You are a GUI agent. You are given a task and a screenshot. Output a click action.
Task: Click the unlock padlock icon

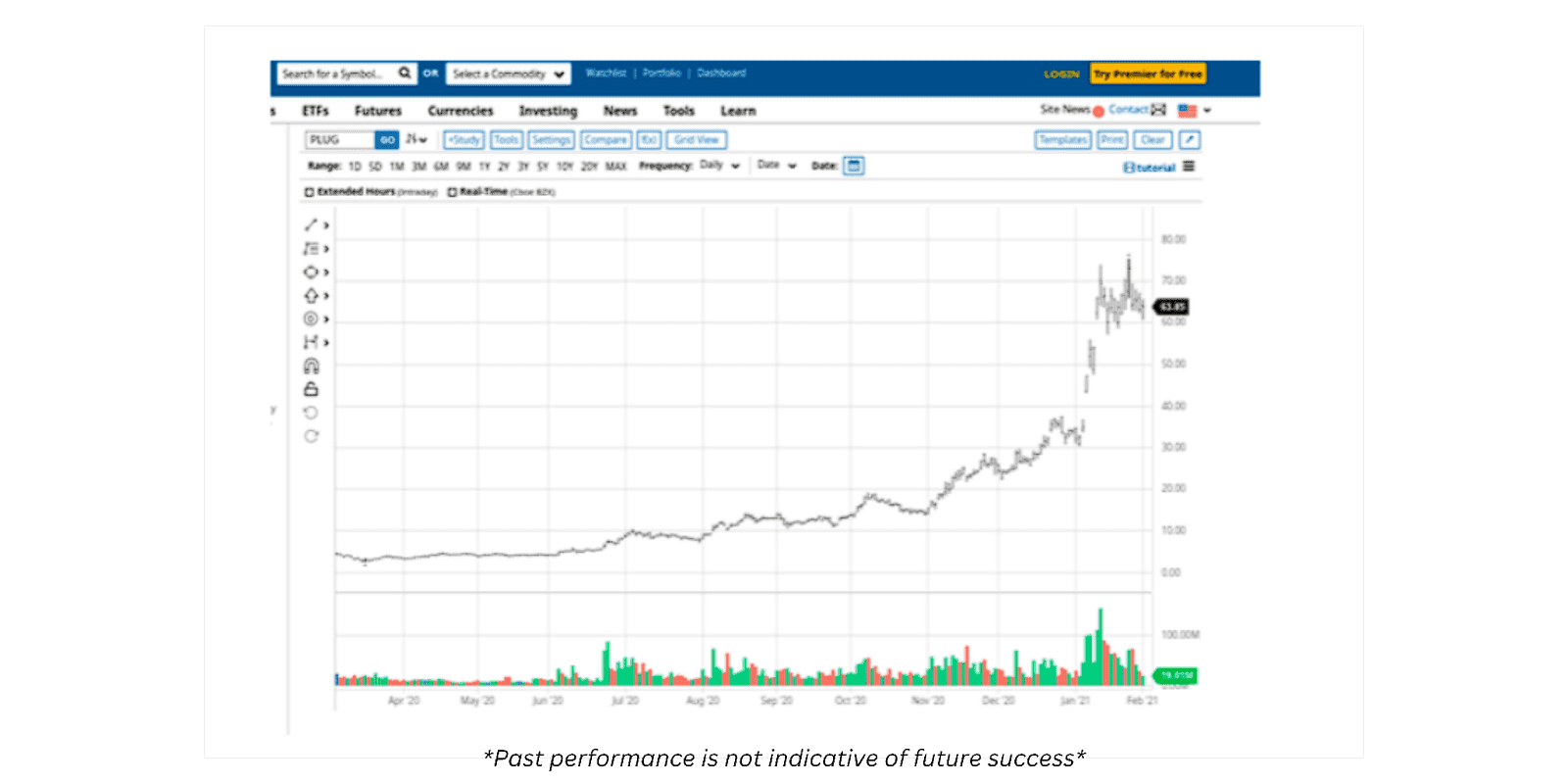point(311,389)
